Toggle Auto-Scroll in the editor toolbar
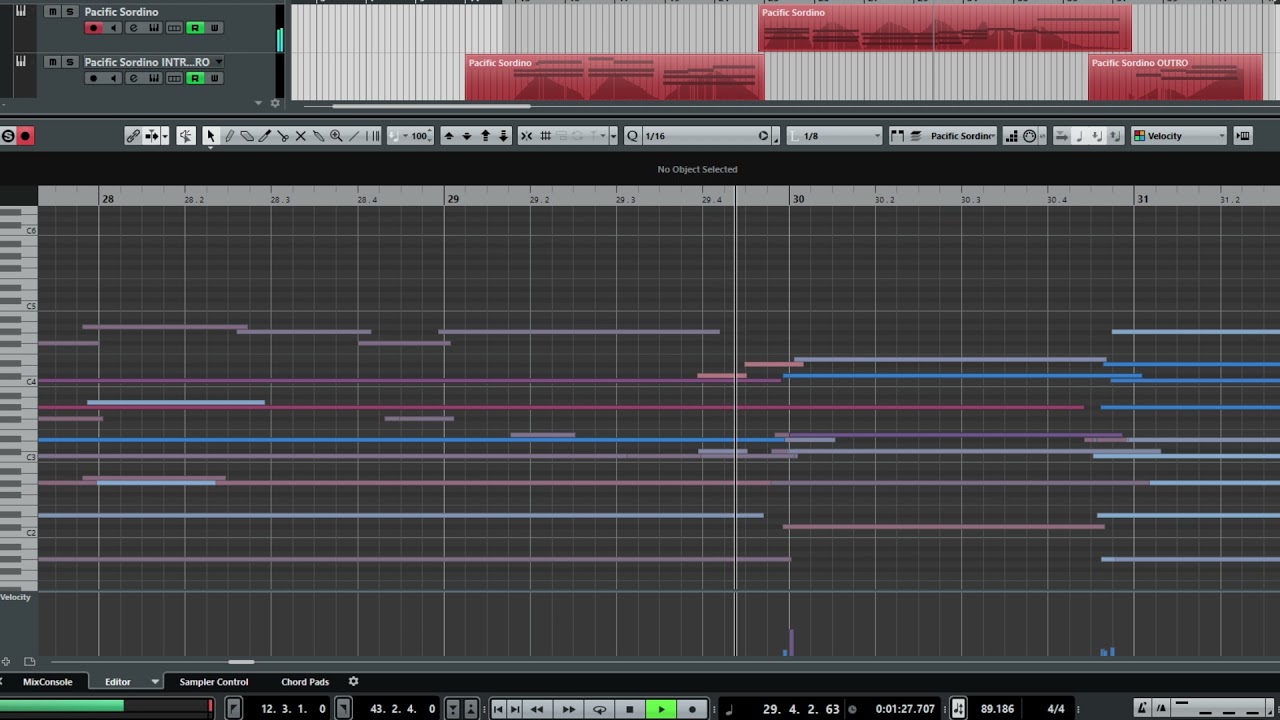 click(x=150, y=136)
